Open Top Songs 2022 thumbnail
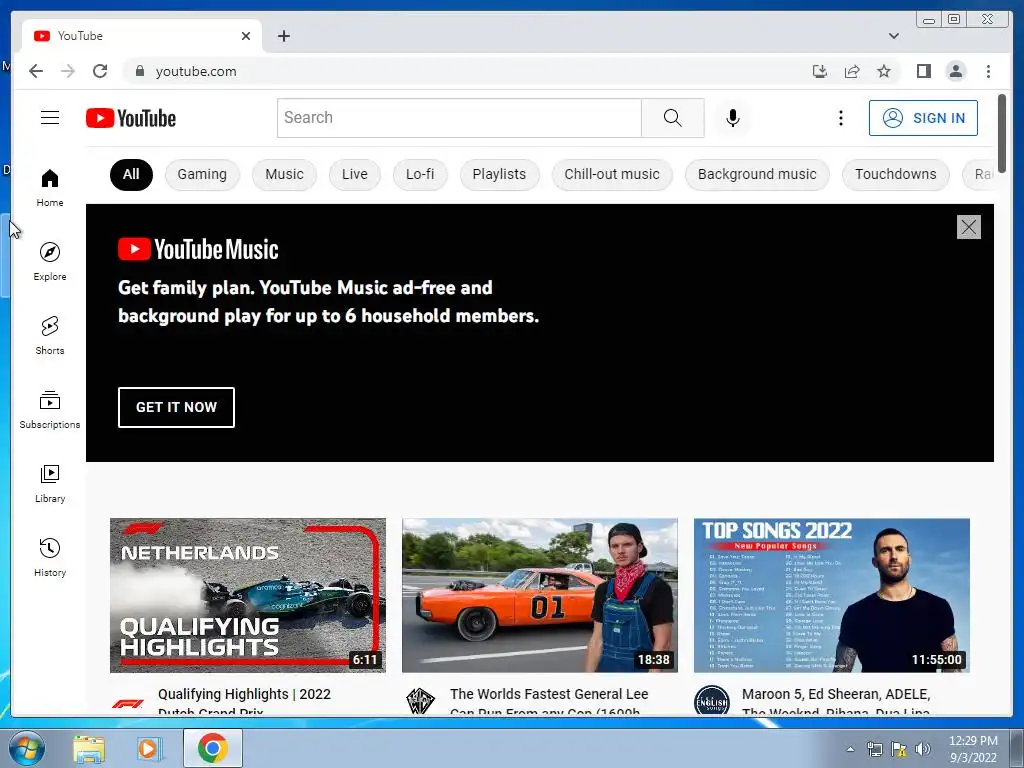 831,595
